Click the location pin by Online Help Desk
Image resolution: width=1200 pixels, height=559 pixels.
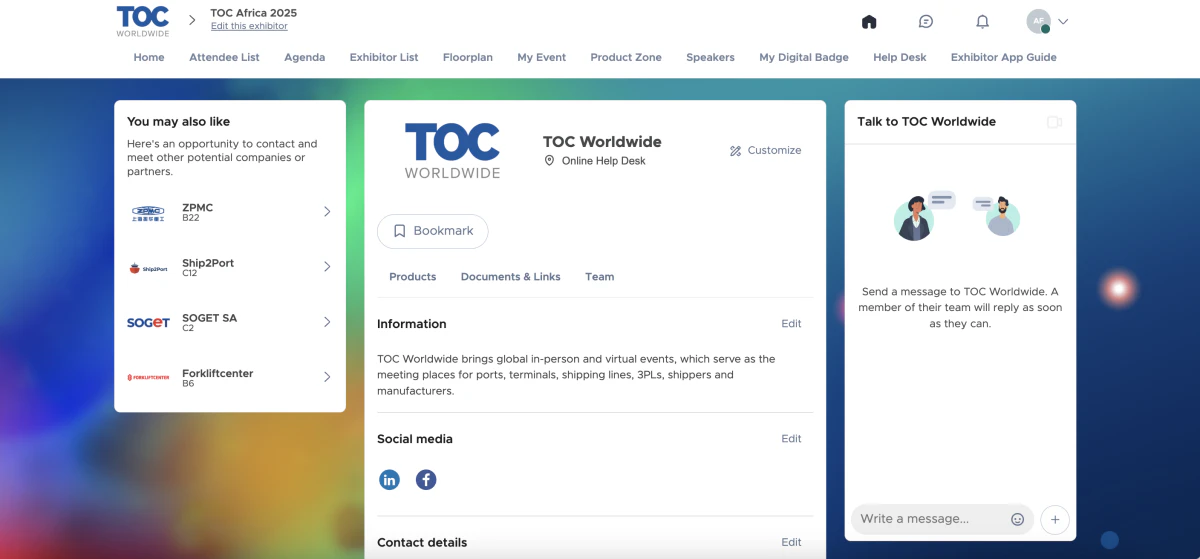549,161
